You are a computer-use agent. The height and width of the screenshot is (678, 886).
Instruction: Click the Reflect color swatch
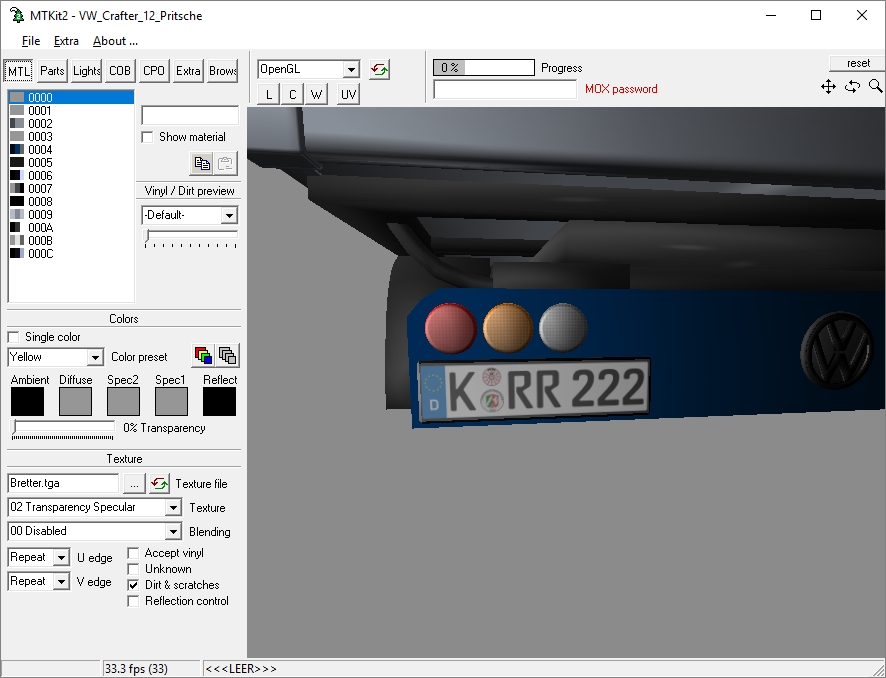[219, 401]
